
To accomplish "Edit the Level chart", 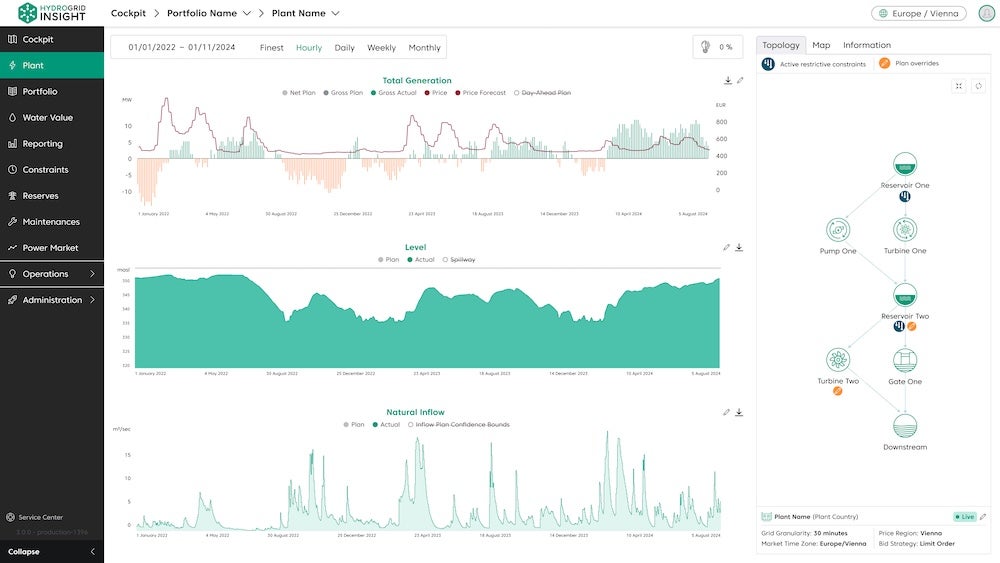I will [726, 247].
